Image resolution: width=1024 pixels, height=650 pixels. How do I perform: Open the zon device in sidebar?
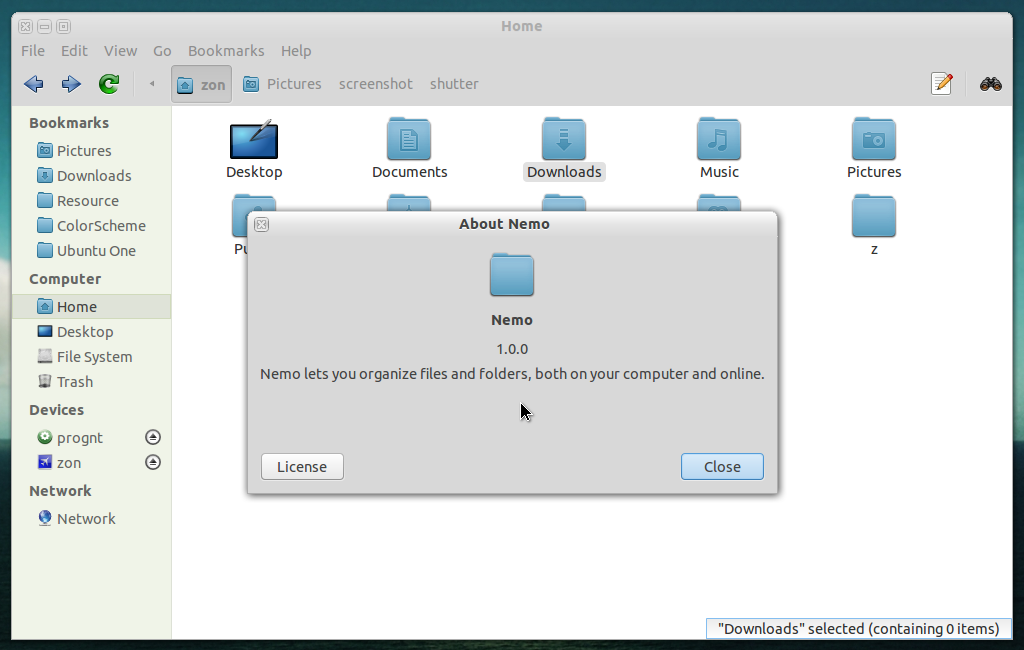pyautogui.click(x=69, y=463)
